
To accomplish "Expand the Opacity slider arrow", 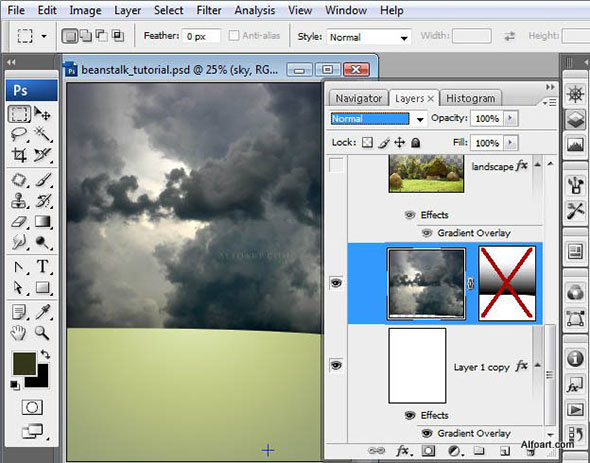I will tap(511, 118).
